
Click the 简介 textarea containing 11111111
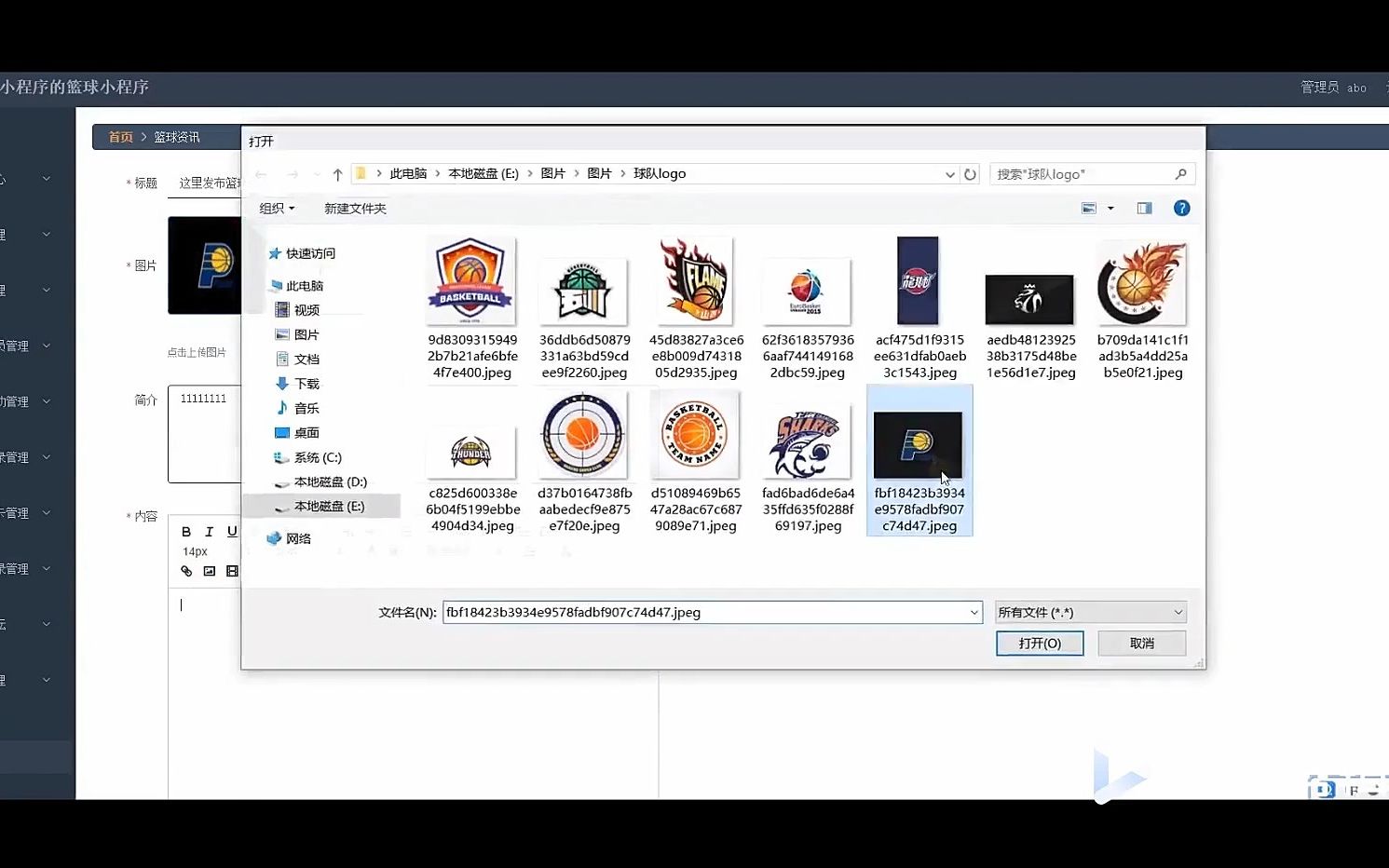(205, 434)
